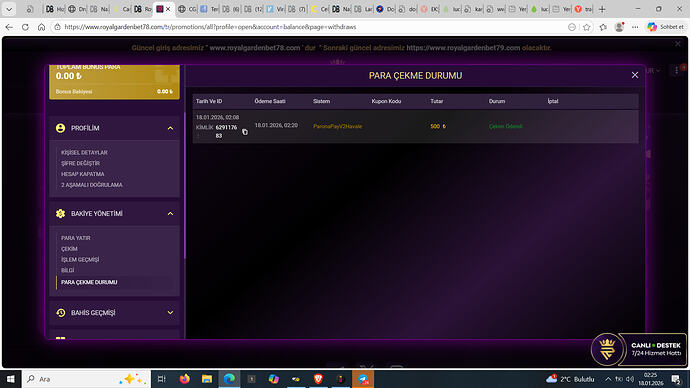The image size is (690, 388).
Task: Open a new browser tab
Action: pos(602,9)
